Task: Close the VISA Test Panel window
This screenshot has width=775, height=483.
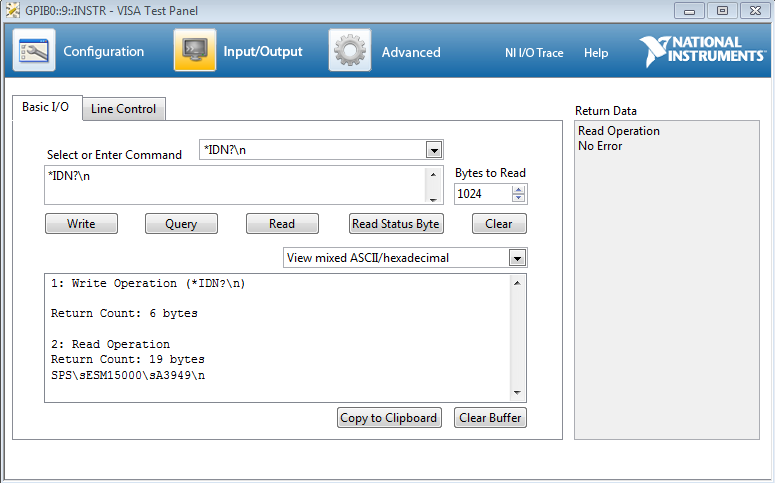Action: pos(755,11)
